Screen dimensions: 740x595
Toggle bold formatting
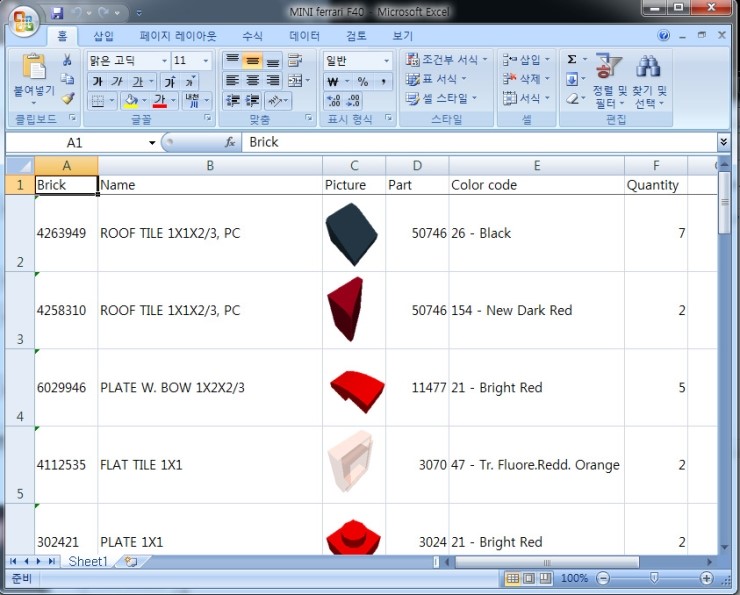tap(97, 82)
